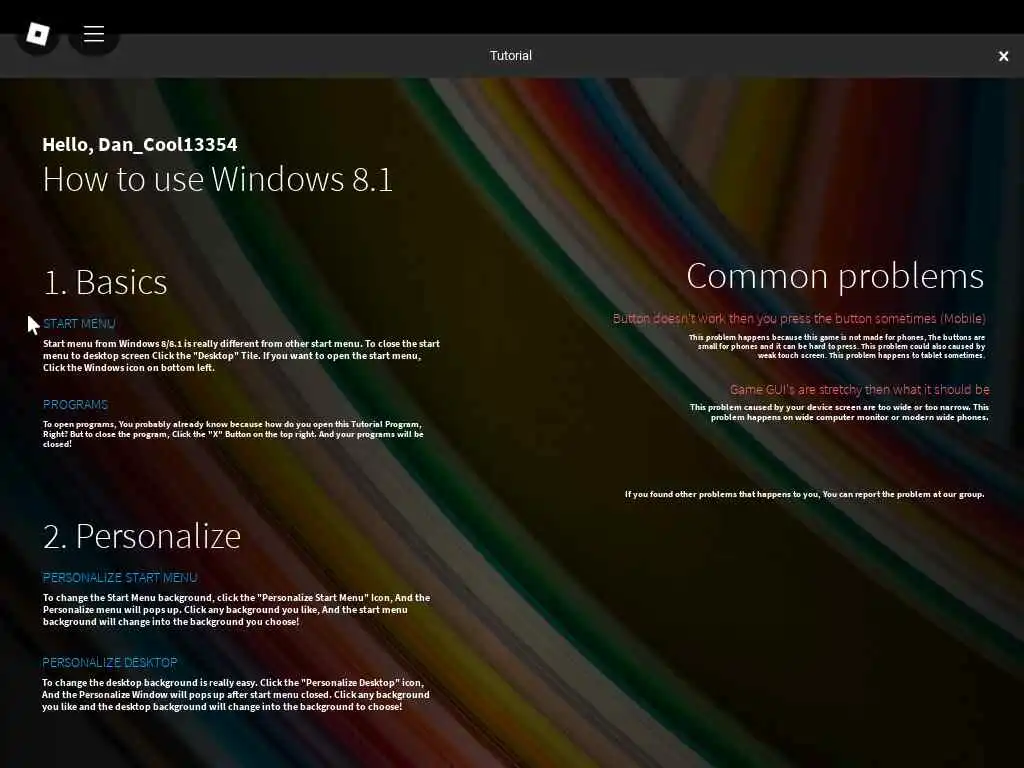This screenshot has width=1024, height=768.
Task: Click the PERSONALIZE DESKTOP subheading
Action: [x=110, y=662]
